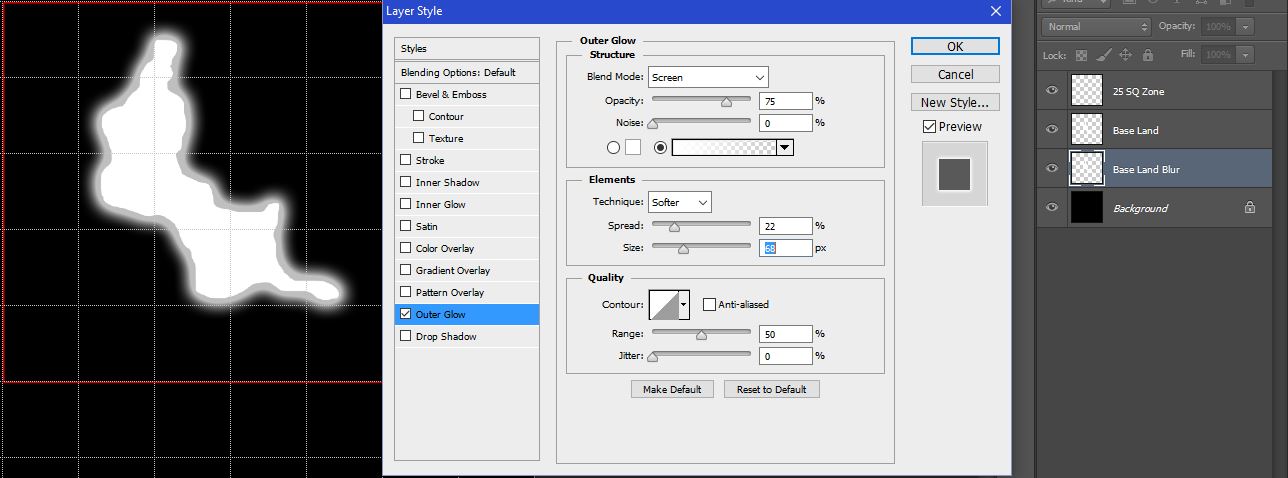Open the gradient picker dropdown arrow
The height and width of the screenshot is (478, 1288).
click(785, 147)
